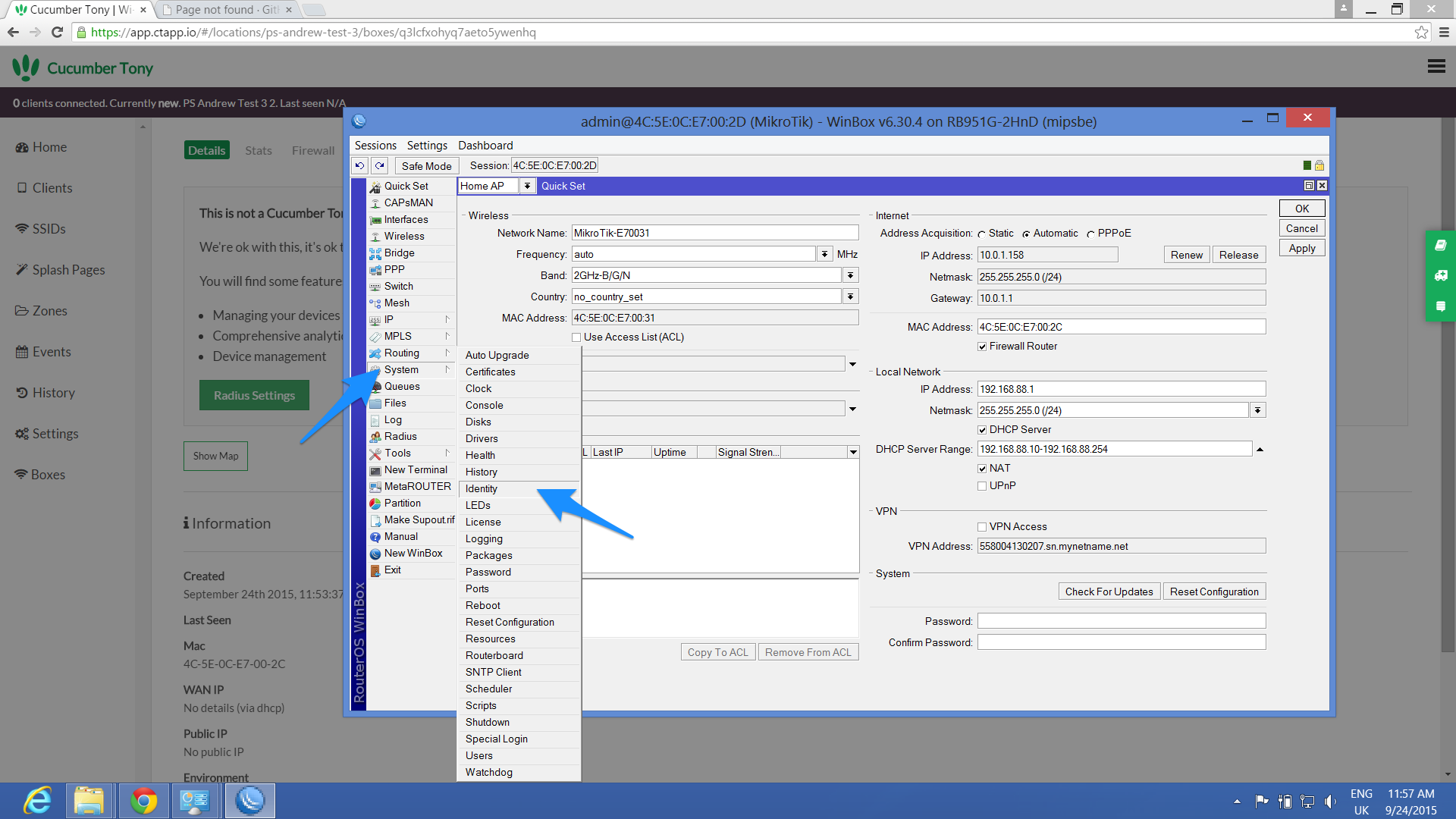Choose Packages from System submenu
The image size is (1456, 819).
pos(519,555)
